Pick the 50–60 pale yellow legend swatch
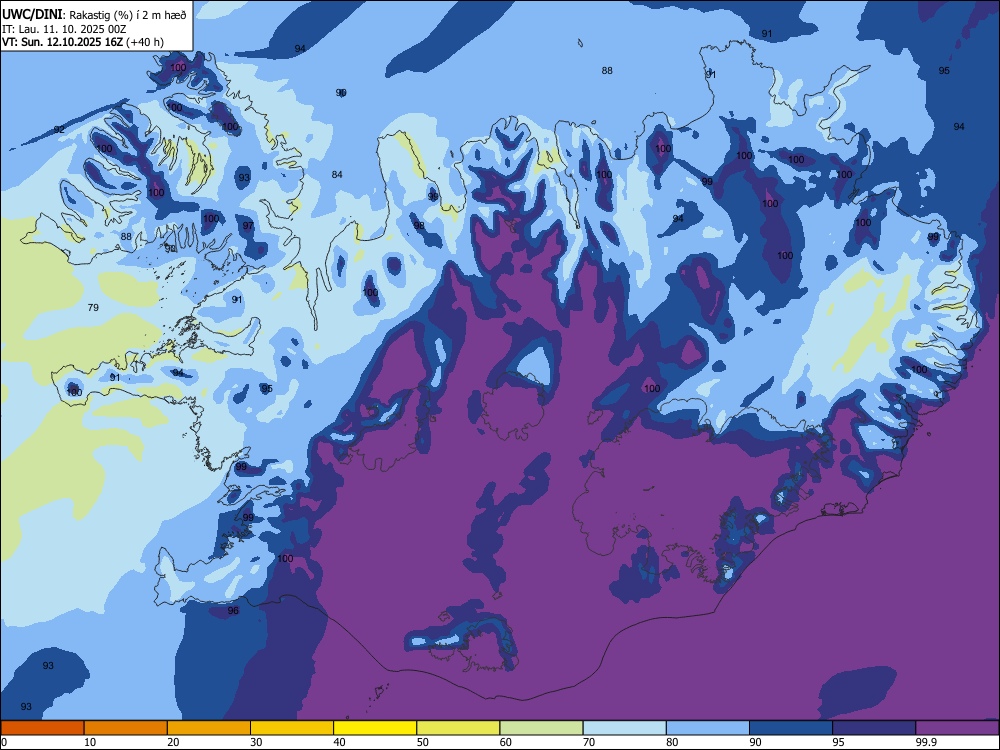The height and width of the screenshot is (750, 1000). point(459,728)
